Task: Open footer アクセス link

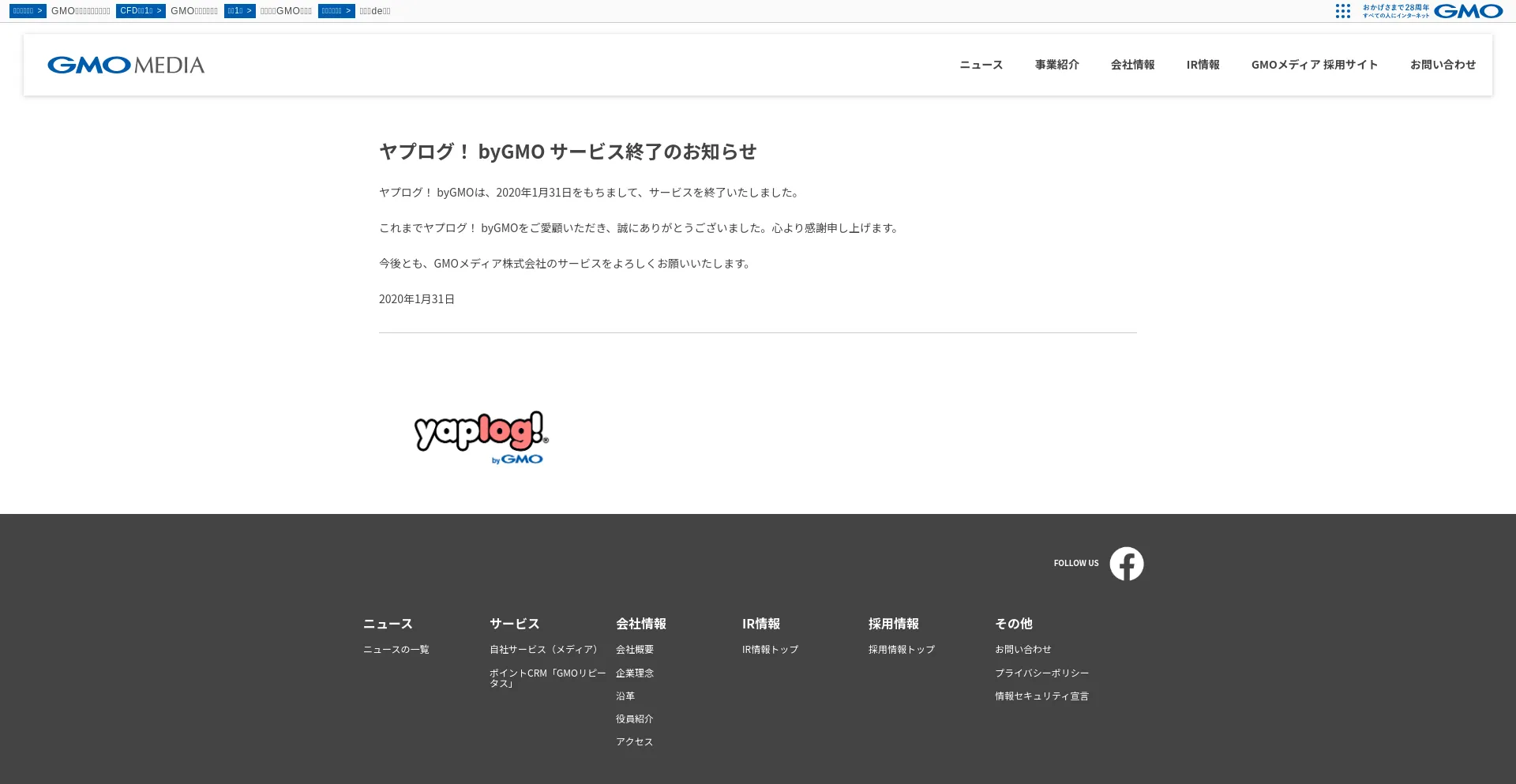Action: [635, 742]
